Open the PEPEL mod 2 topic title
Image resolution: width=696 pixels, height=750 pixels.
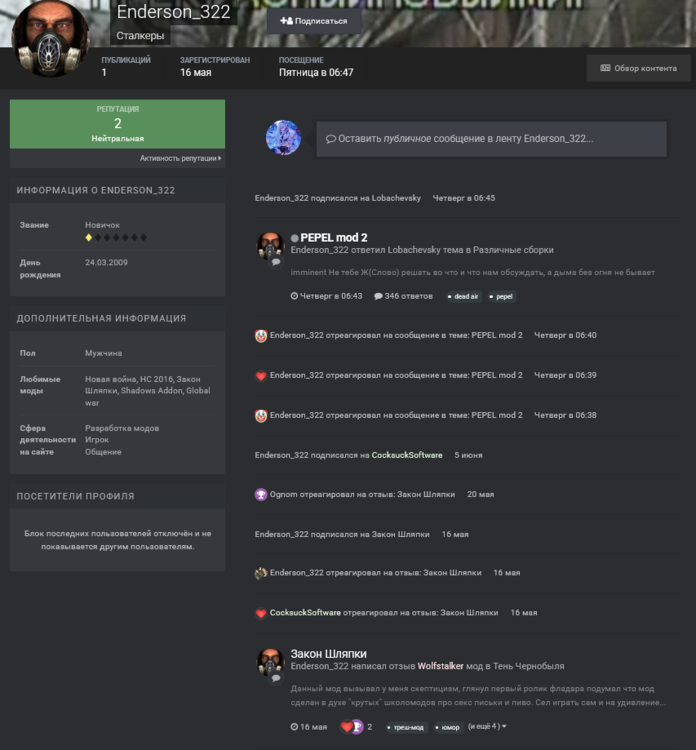[334, 238]
